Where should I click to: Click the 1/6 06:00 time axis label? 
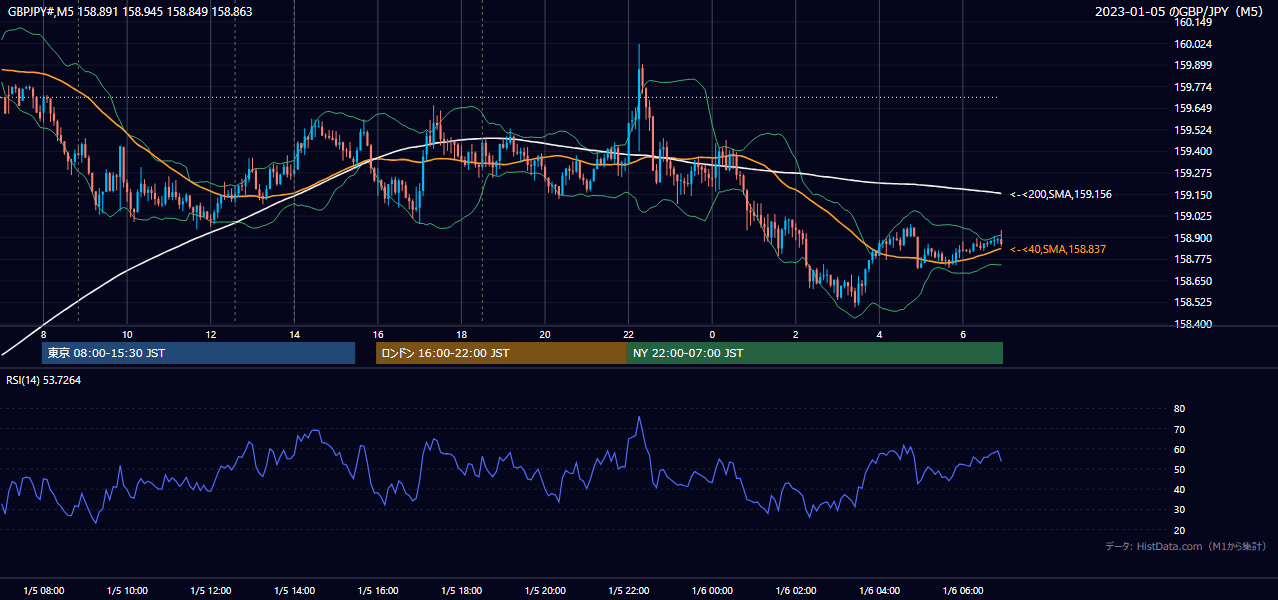coord(963,591)
